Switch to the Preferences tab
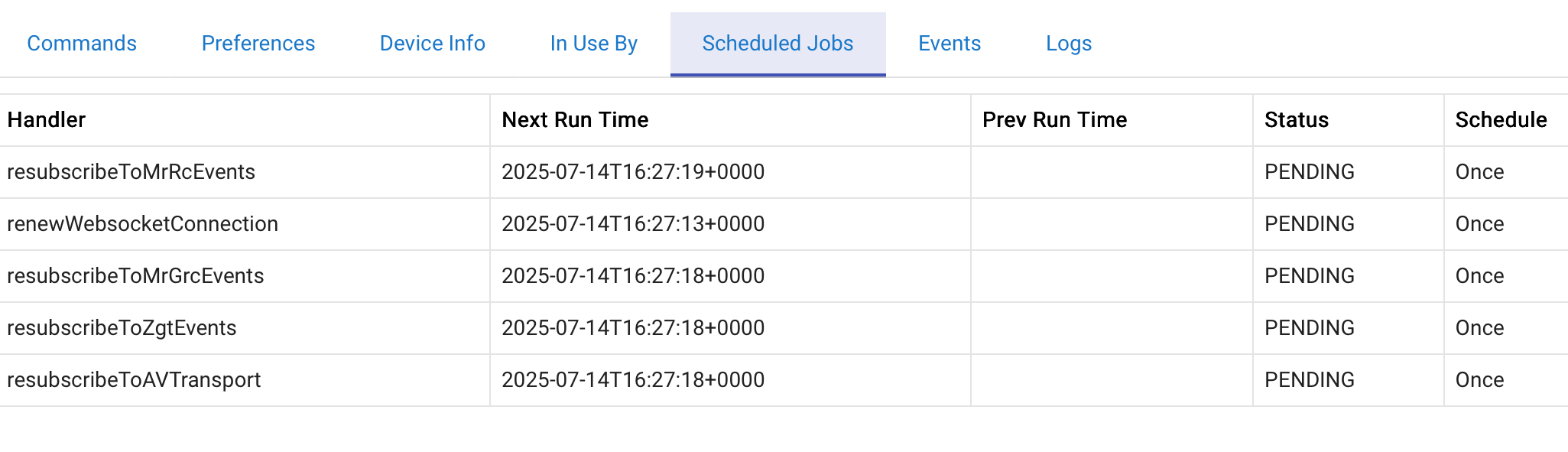Viewport: 1568px width, 452px height. click(x=258, y=44)
